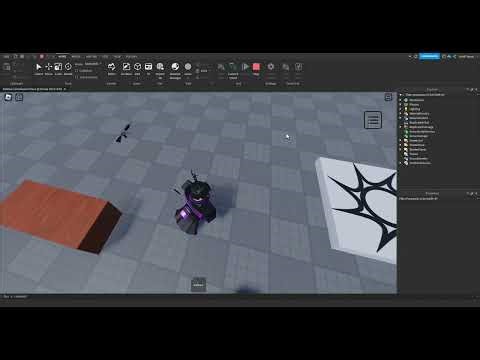Switch to the Test ribbon tab

click(x=105, y=56)
